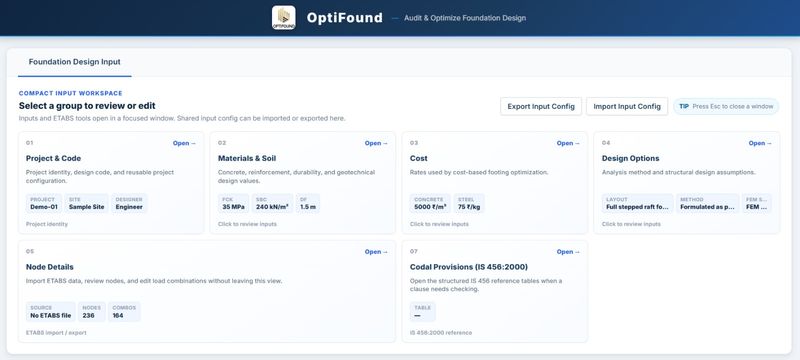Click the Concrete 5000 ₹/m³ chip
The width and height of the screenshot is (800, 360).
430,203
